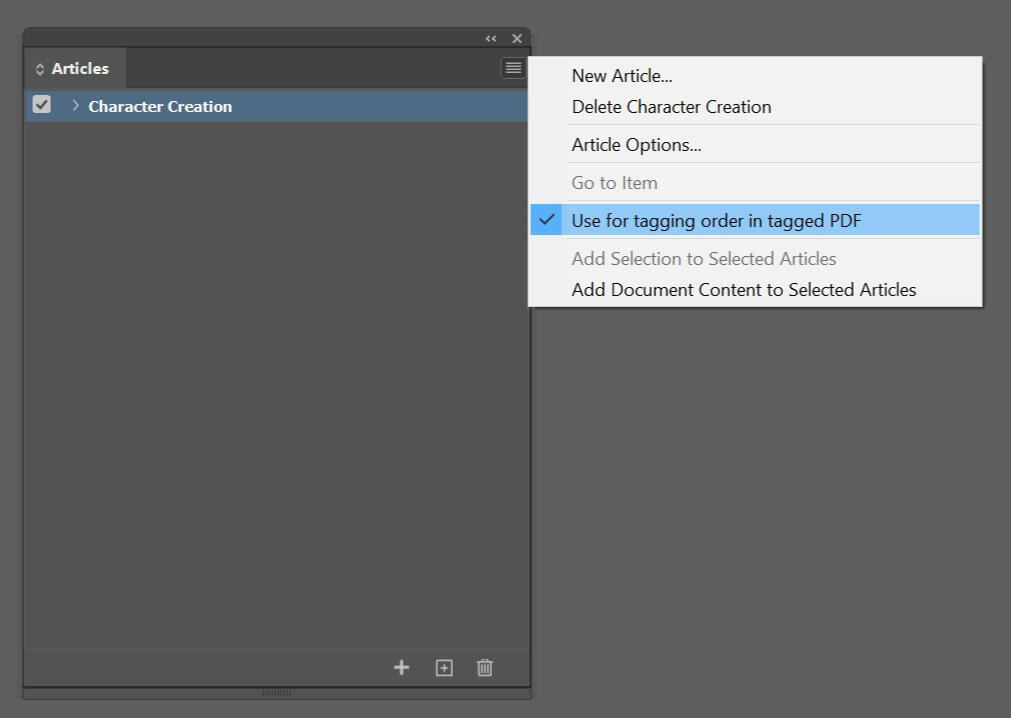Click the boxed-plus add selection icon
The width and height of the screenshot is (1011, 718).
pos(443,667)
